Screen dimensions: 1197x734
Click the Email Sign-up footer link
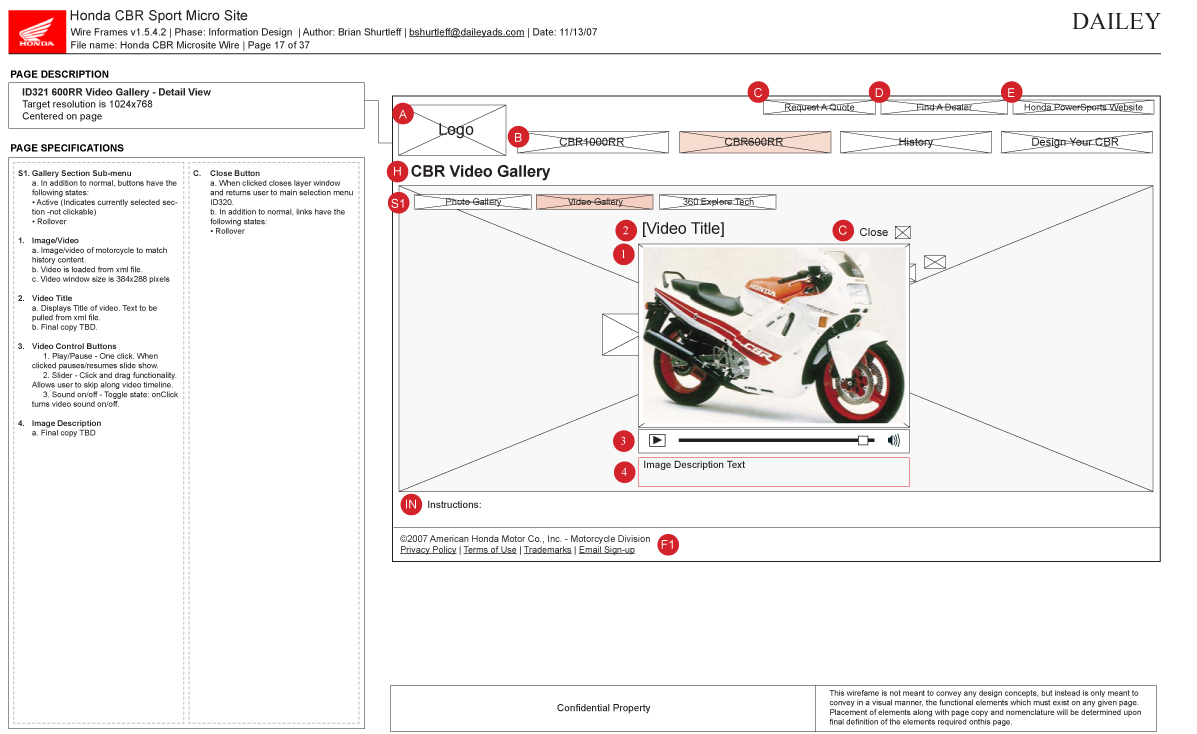point(606,550)
